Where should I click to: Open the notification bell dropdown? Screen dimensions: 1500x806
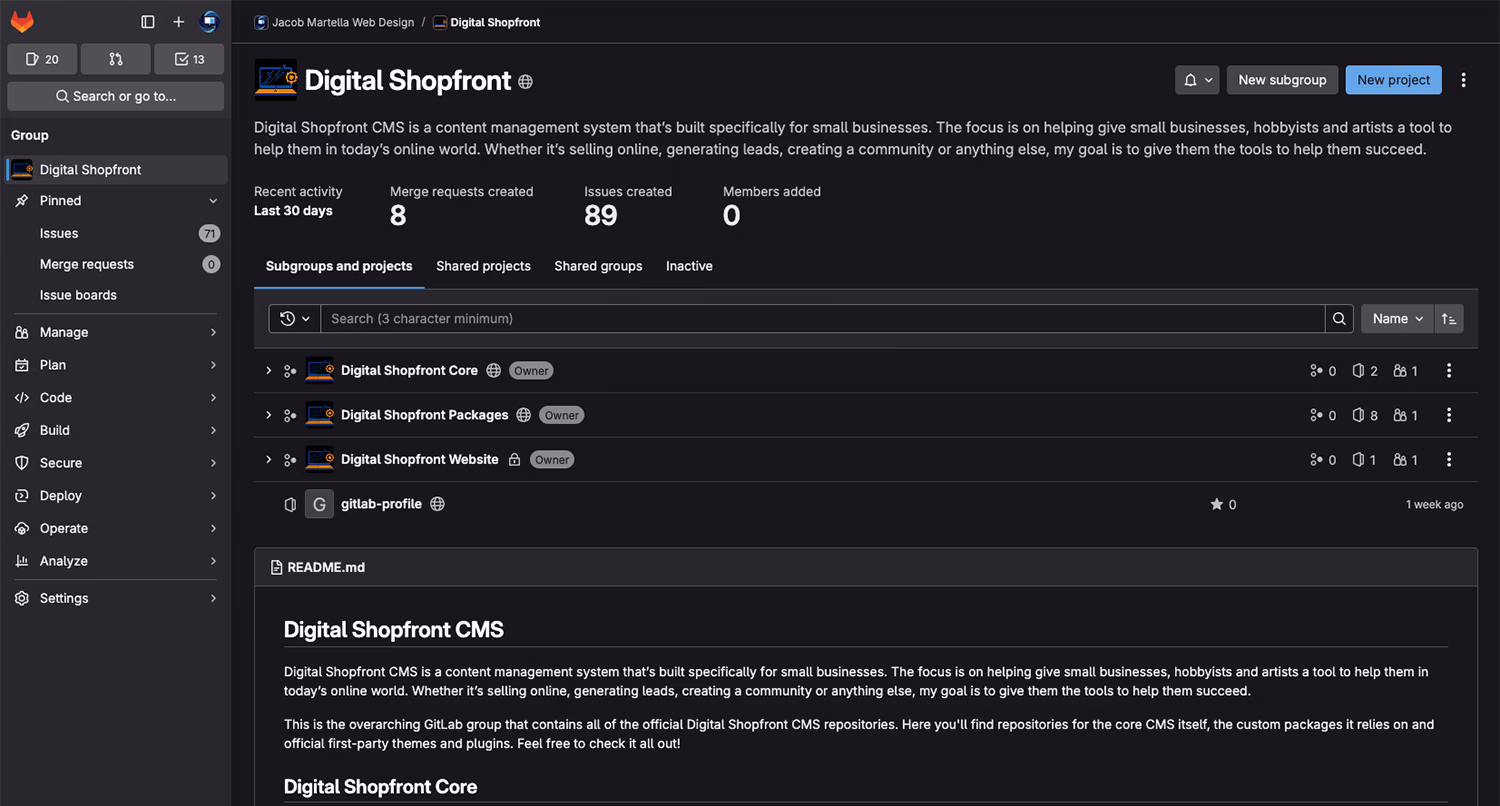1197,80
